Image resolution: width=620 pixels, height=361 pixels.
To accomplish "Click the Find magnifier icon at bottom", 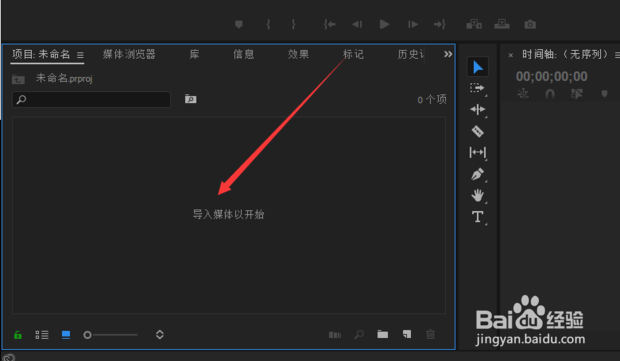I will [x=359, y=335].
